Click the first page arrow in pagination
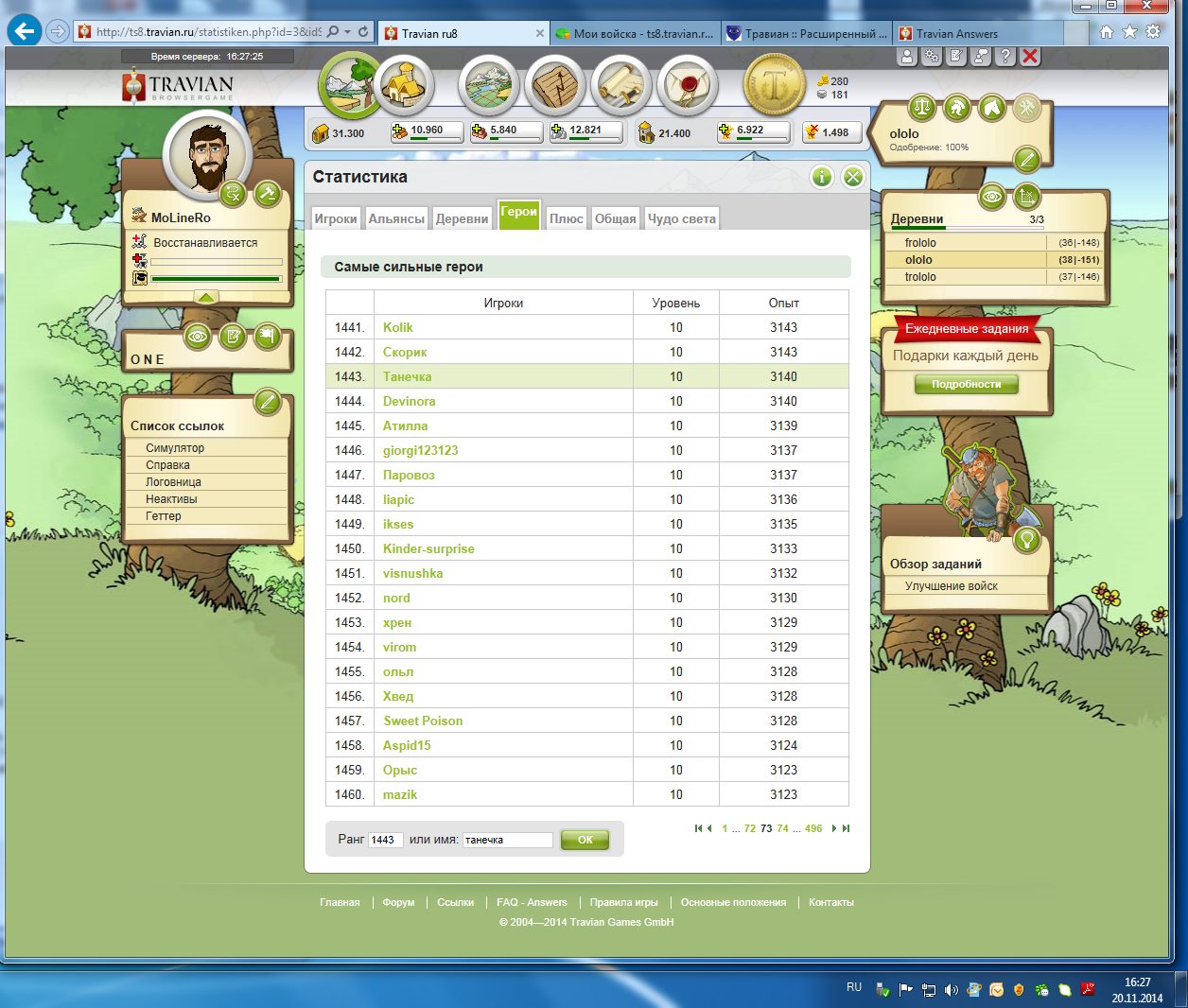This screenshot has height=1008, width=1188. 698,828
